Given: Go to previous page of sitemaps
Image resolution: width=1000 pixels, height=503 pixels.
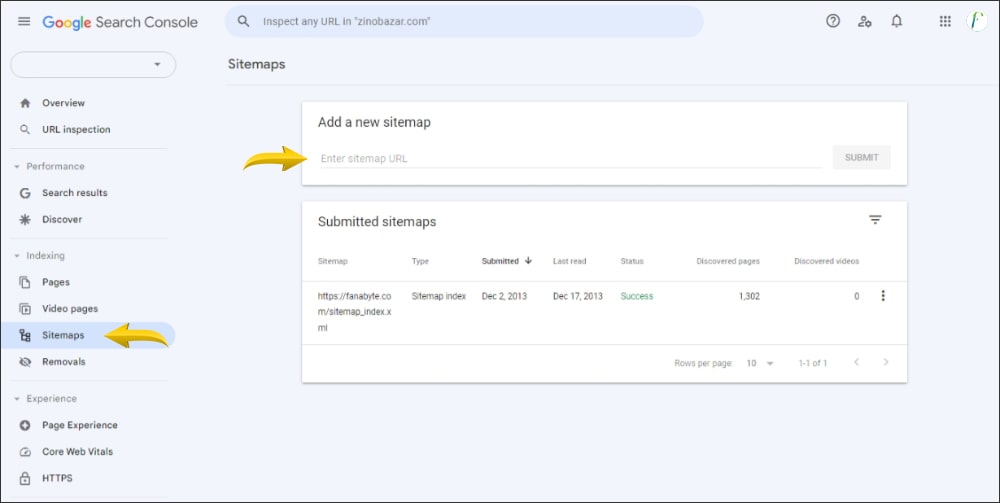Looking at the screenshot, I should tap(857, 362).
